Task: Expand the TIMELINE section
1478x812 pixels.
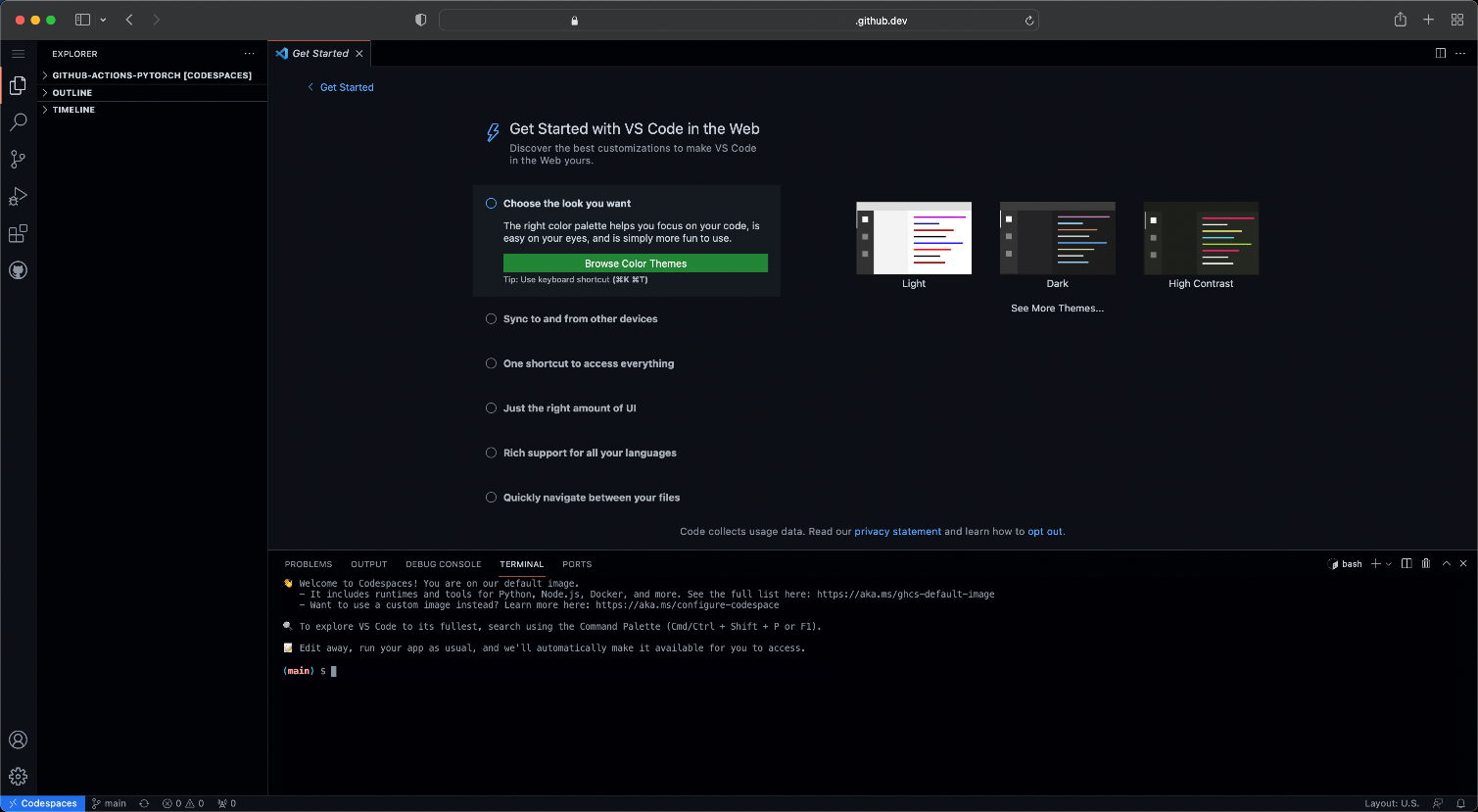Action: click(152, 110)
